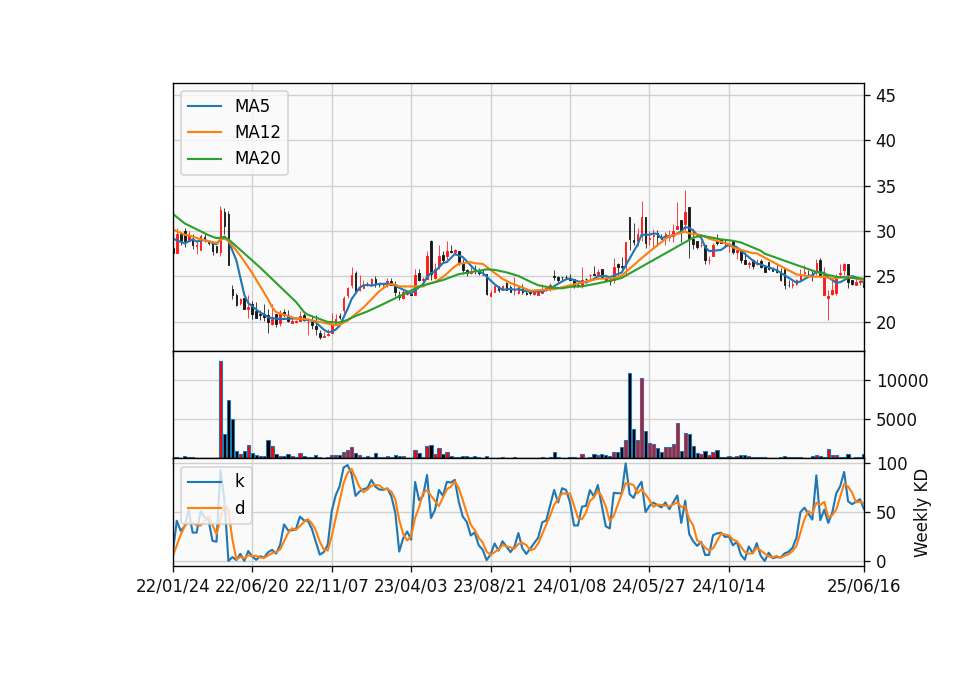Click the 24/05/27 date tick label
The image size is (960, 690).
tap(649, 587)
